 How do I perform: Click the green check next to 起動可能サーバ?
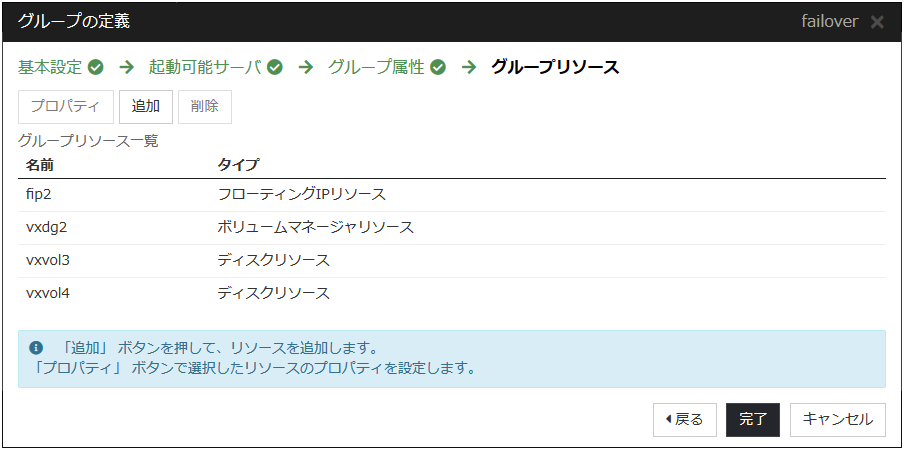[274, 68]
